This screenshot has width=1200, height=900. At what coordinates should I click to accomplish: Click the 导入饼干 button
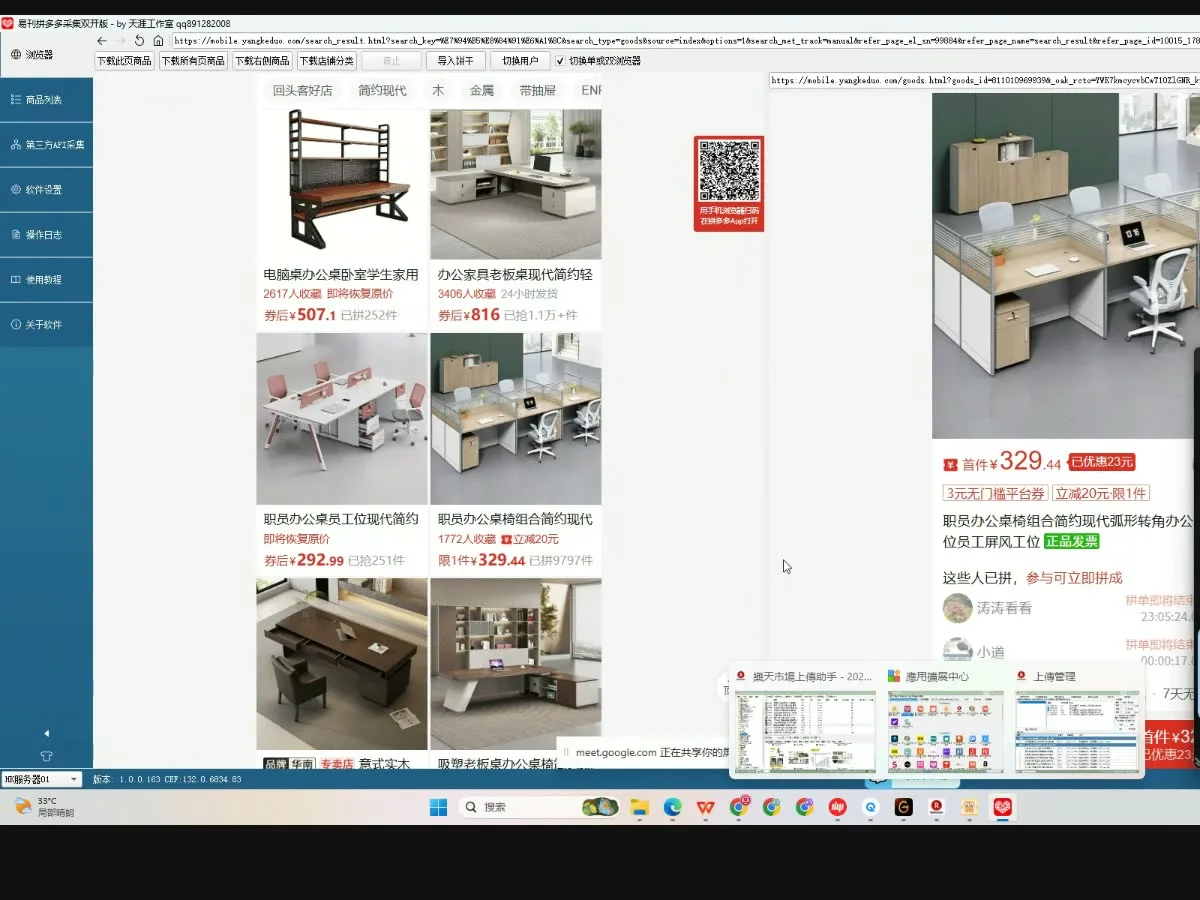click(456, 61)
